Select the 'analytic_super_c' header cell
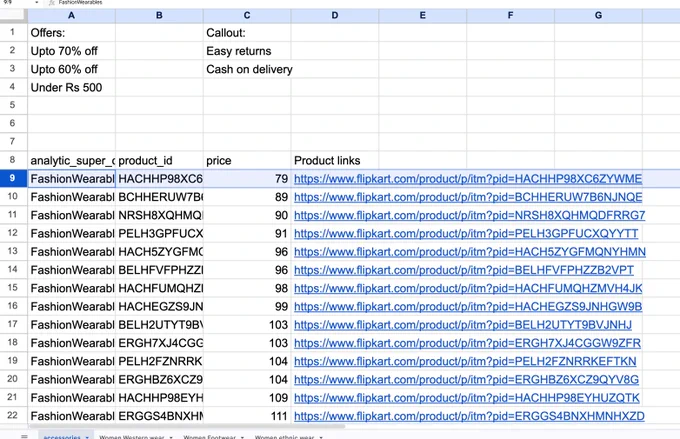The width and height of the screenshot is (680, 439). point(72,160)
